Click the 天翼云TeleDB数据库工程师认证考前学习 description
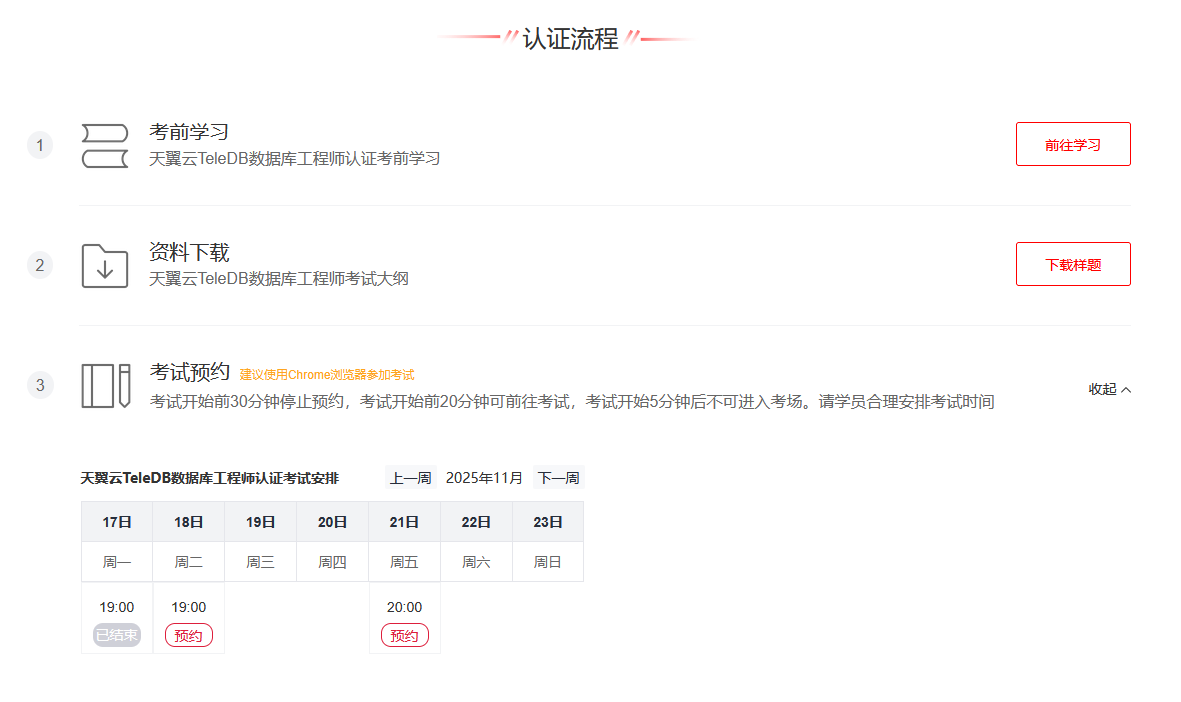The width and height of the screenshot is (1181, 702). point(294,158)
